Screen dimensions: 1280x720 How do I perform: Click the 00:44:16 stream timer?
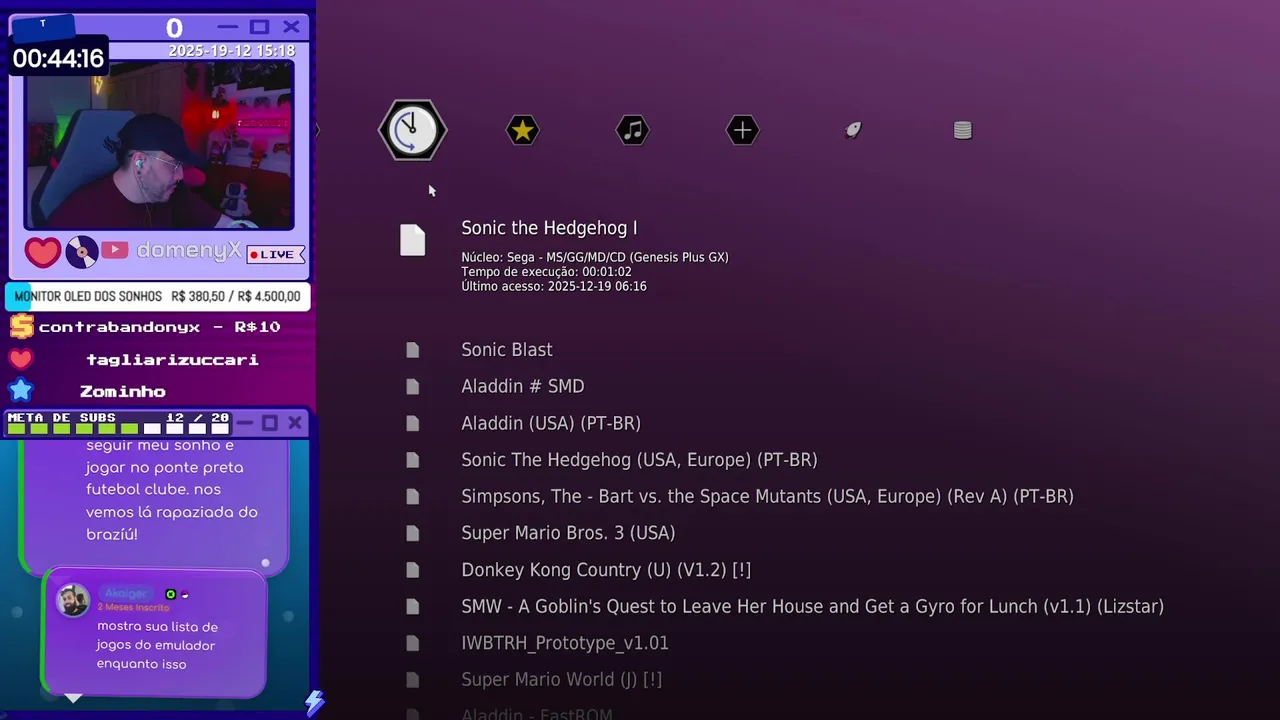(x=58, y=58)
